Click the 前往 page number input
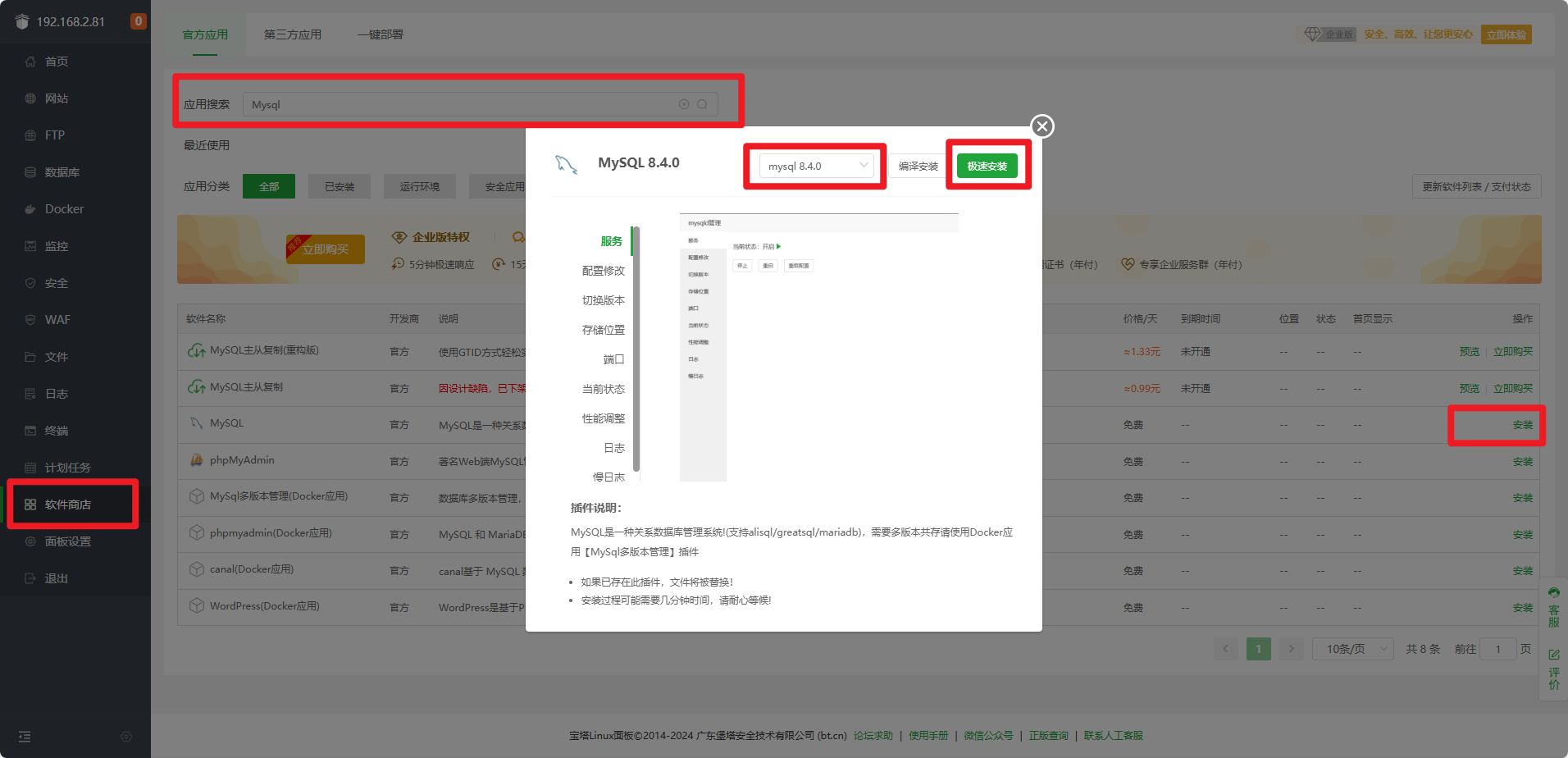The image size is (1568, 758). (1498, 649)
